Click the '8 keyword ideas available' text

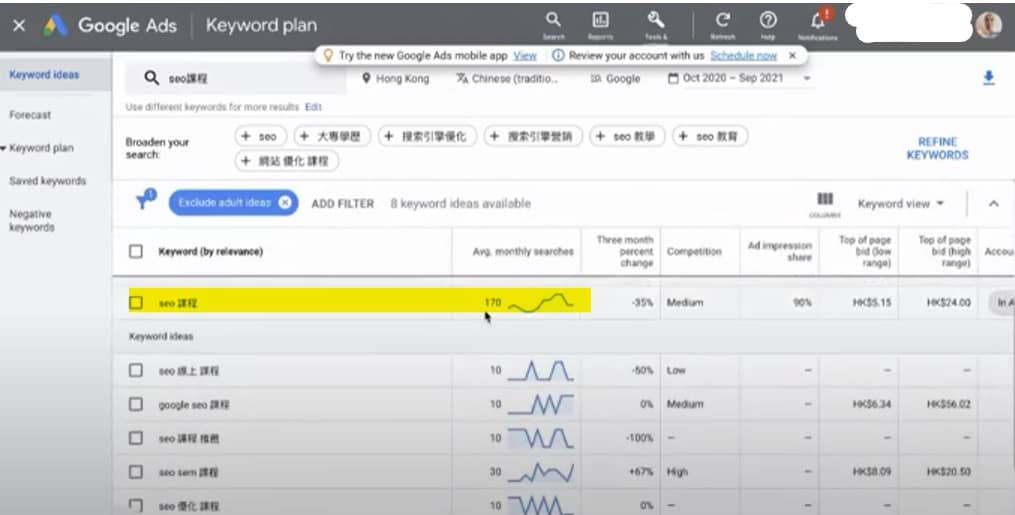coord(460,204)
